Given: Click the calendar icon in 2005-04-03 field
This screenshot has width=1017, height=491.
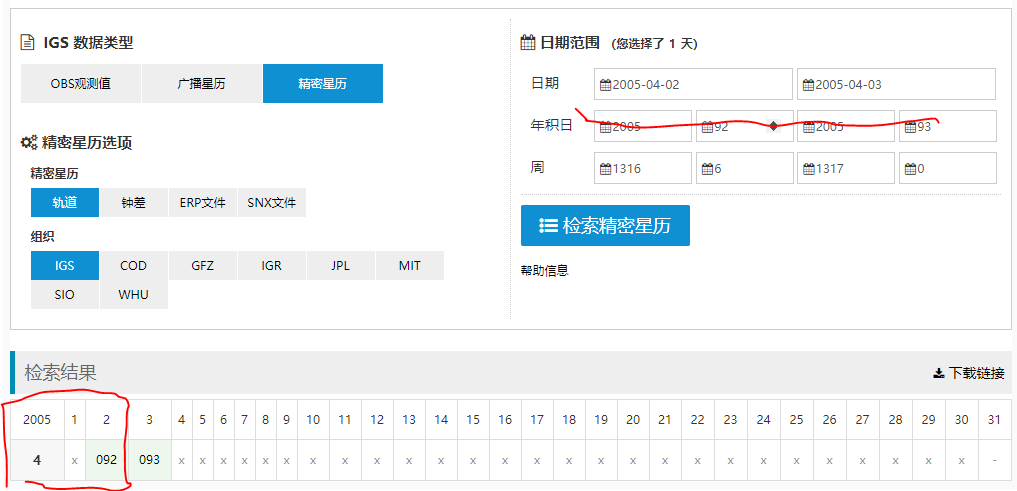Looking at the screenshot, I should click(809, 85).
